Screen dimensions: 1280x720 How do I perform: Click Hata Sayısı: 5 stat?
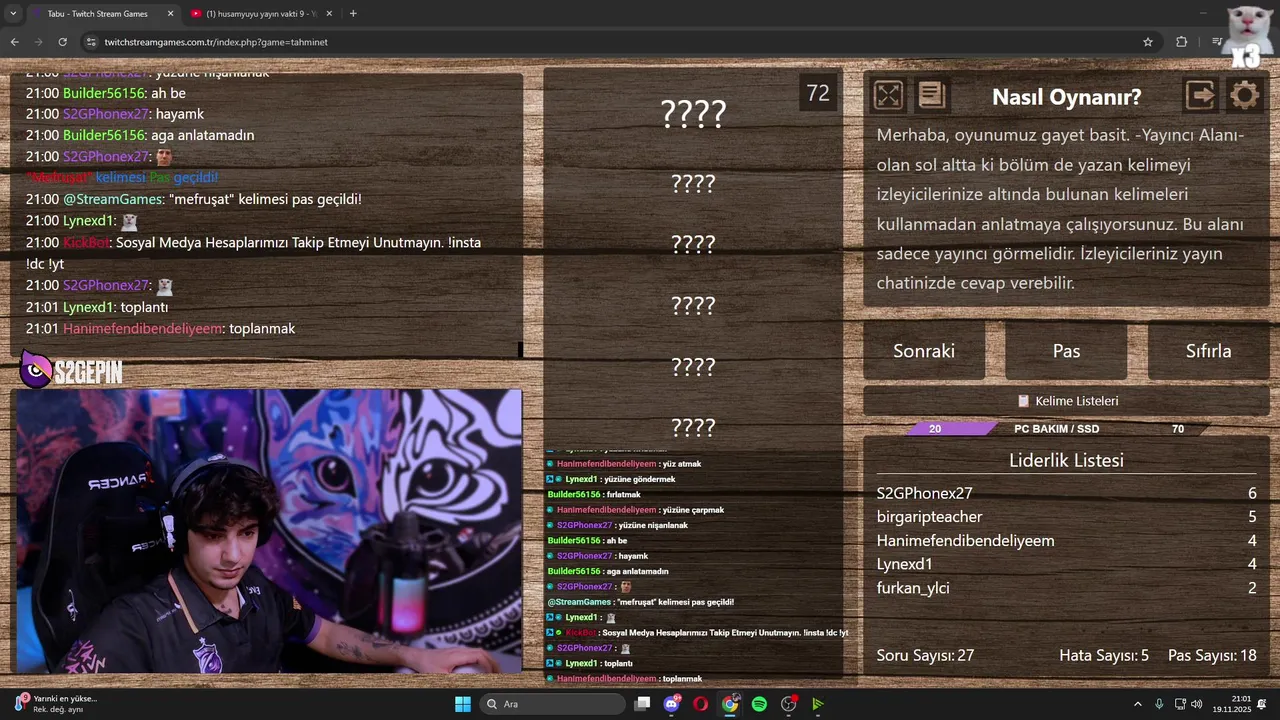pyautogui.click(x=1104, y=656)
